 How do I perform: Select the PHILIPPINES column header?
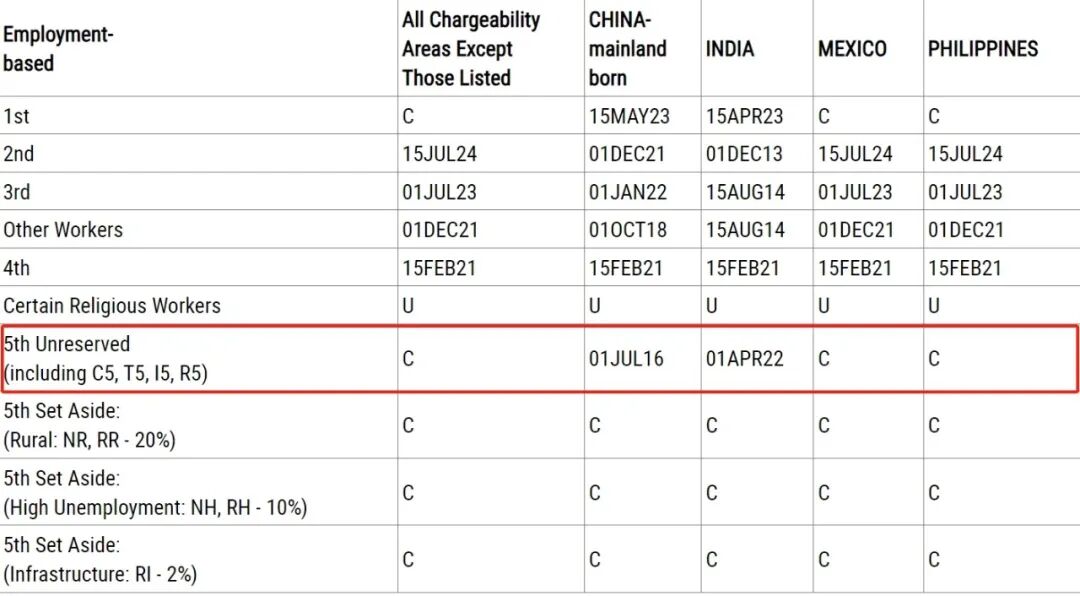(x=983, y=48)
